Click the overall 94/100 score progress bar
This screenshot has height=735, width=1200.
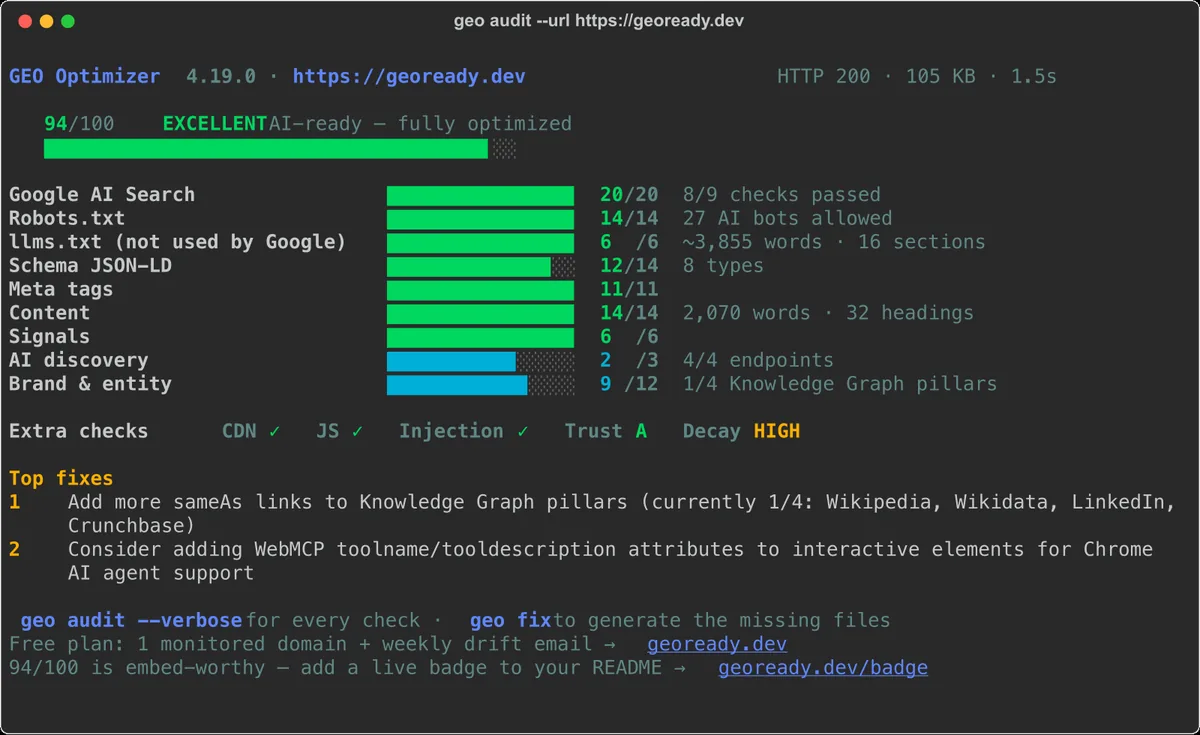pyautogui.click(x=280, y=149)
